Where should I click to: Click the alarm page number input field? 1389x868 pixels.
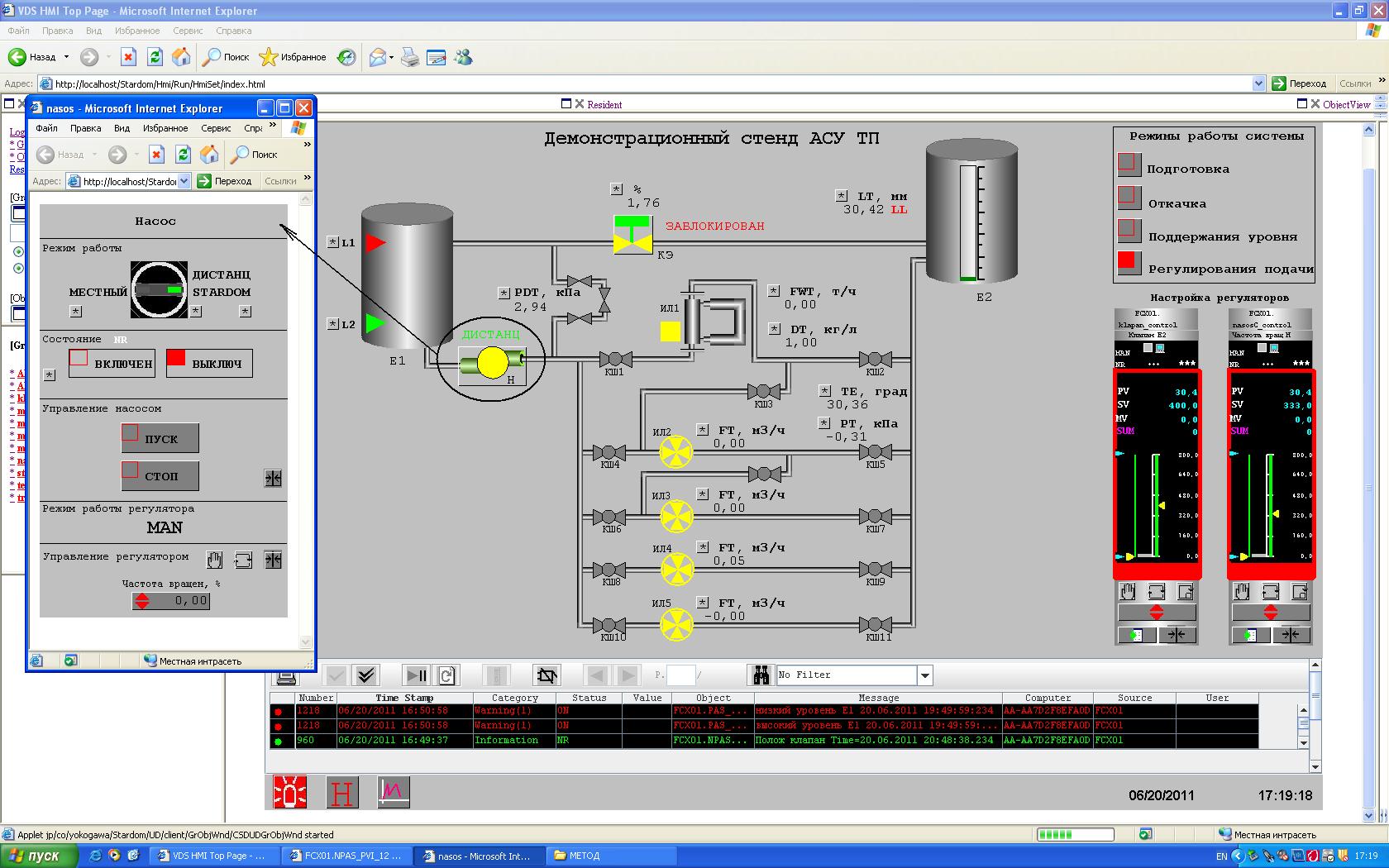681,675
